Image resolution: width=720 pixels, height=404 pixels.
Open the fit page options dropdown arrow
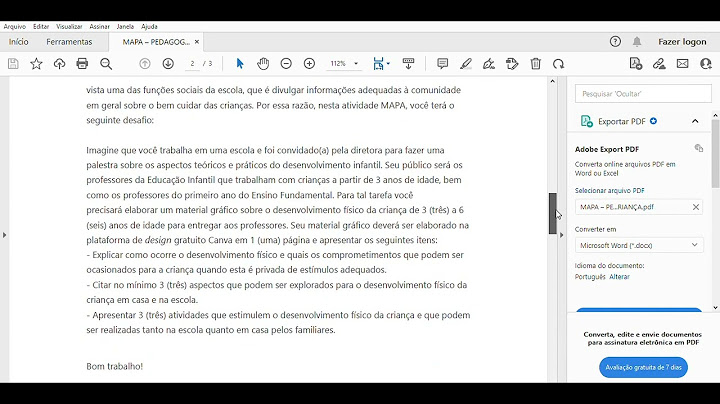click(388, 64)
